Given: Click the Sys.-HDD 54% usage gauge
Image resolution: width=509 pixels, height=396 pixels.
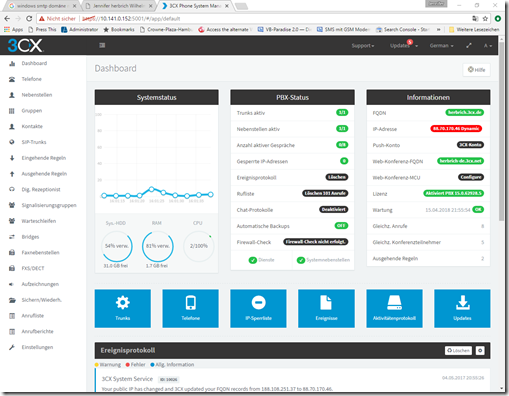Looking at the screenshot, I should tap(117, 246).
